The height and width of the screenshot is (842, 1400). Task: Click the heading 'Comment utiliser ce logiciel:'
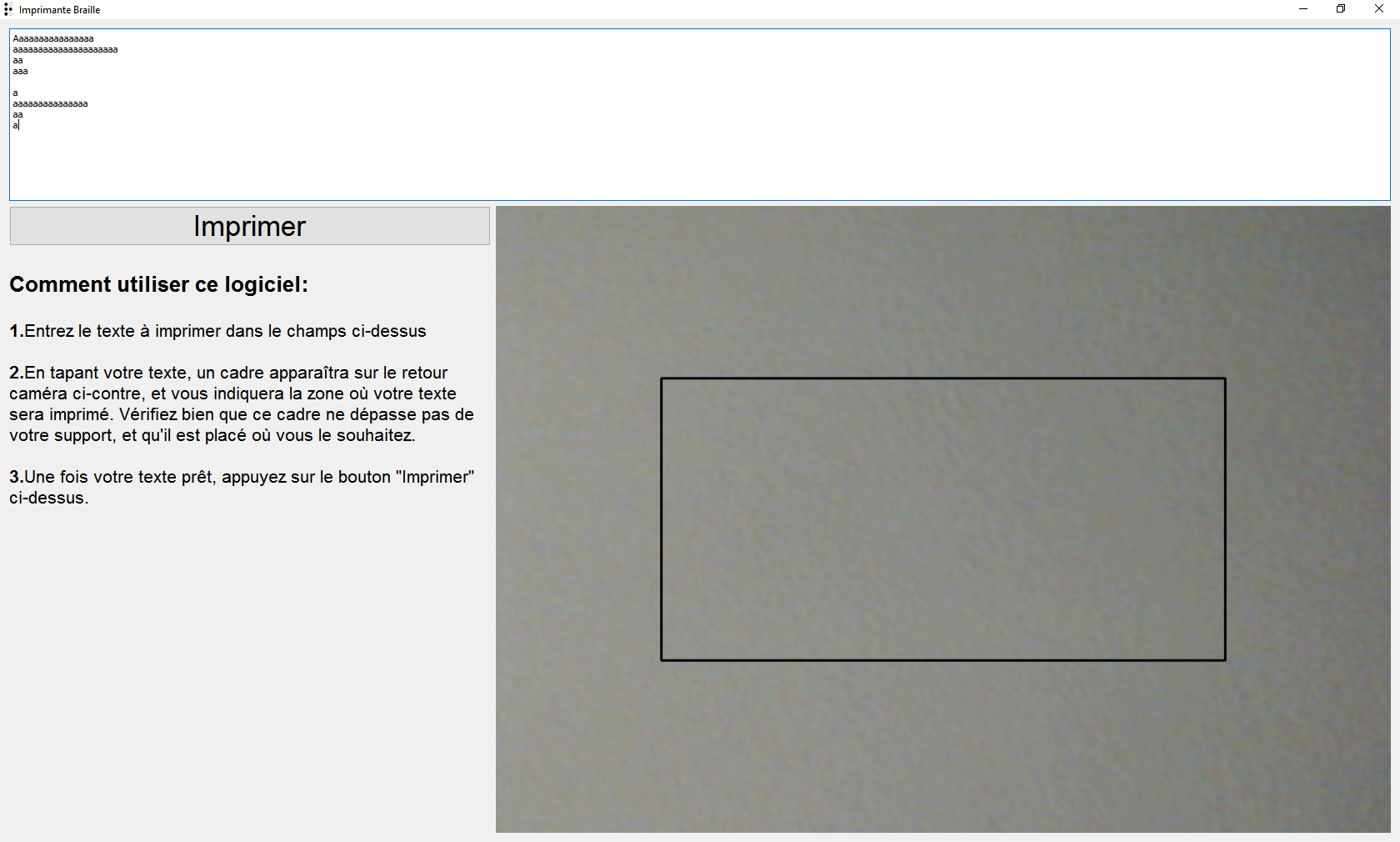(x=158, y=284)
